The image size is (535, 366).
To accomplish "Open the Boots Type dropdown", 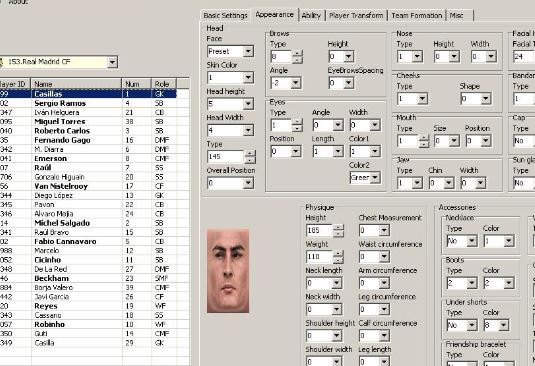I will 472,283.
